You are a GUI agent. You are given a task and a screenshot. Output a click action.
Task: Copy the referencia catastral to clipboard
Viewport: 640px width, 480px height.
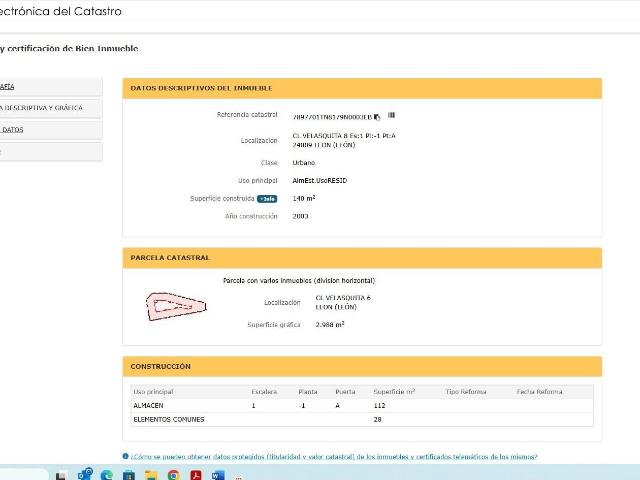[x=377, y=117]
